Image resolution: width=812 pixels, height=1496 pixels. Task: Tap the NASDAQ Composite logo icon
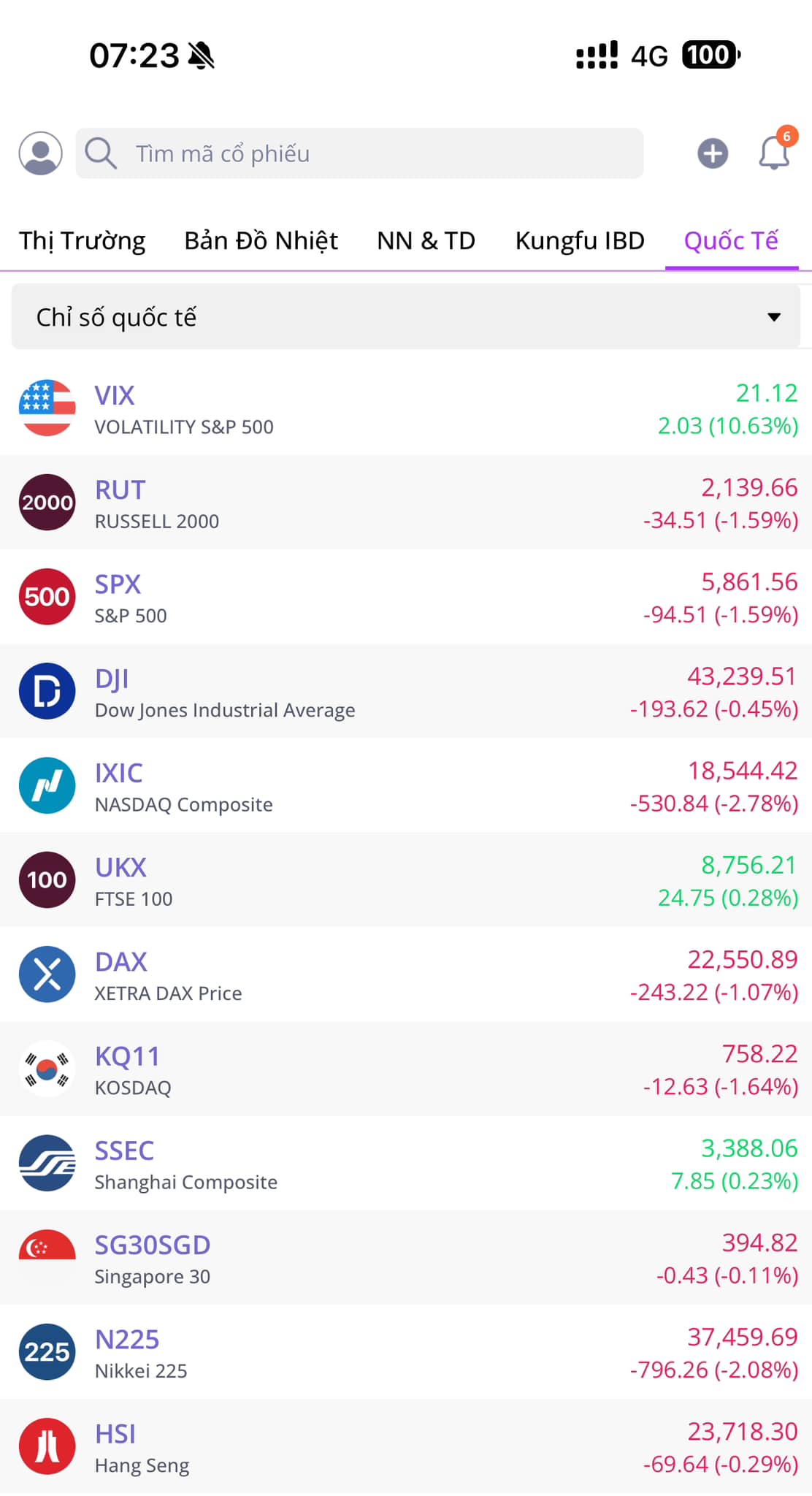tap(47, 785)
